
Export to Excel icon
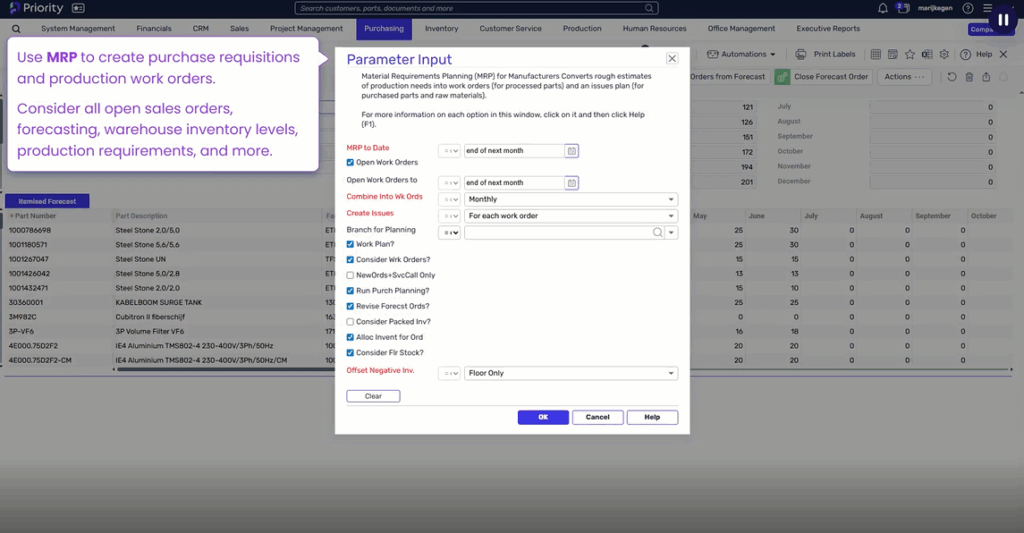[927, 54]
